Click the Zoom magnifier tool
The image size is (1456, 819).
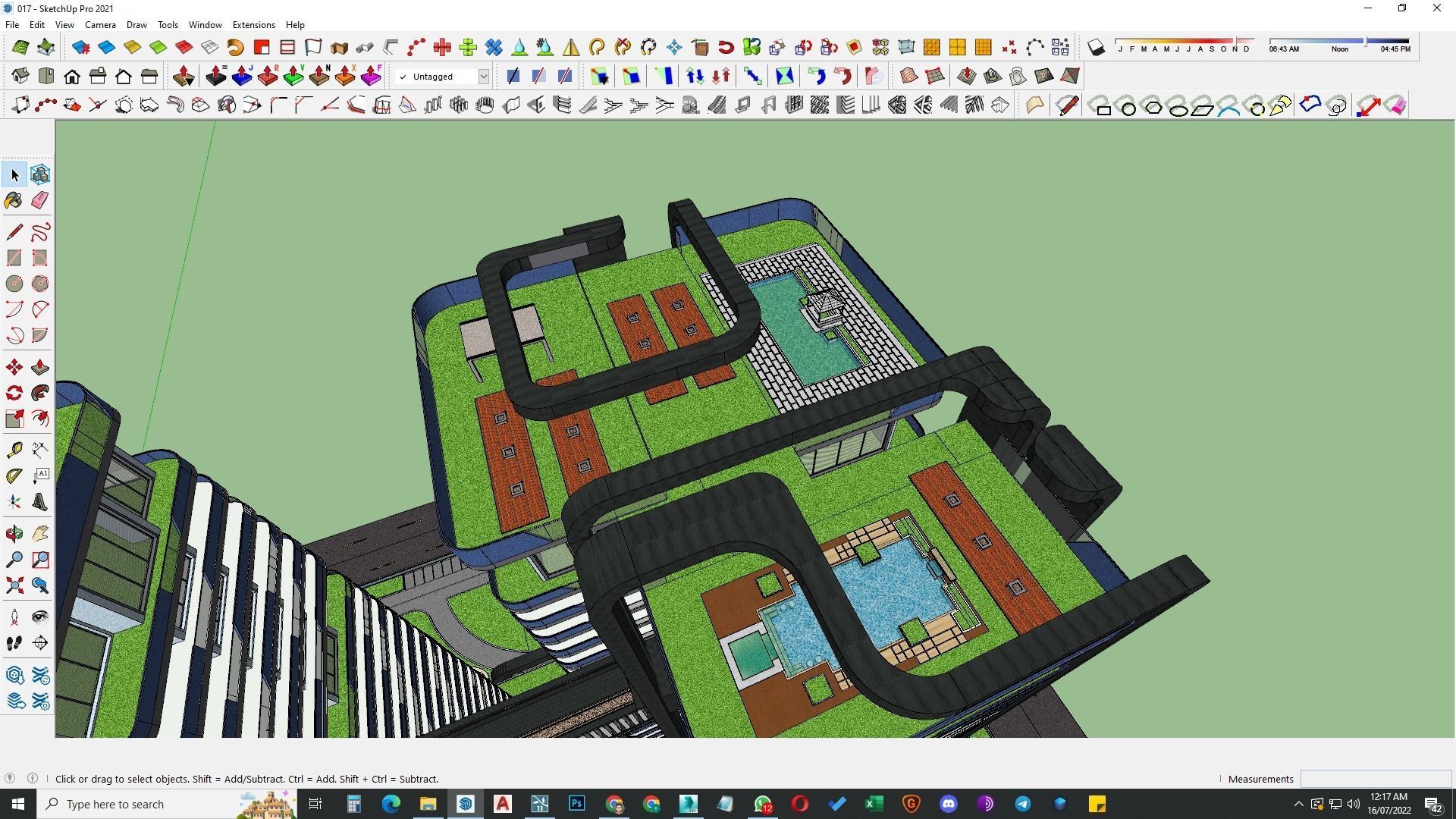14,560
